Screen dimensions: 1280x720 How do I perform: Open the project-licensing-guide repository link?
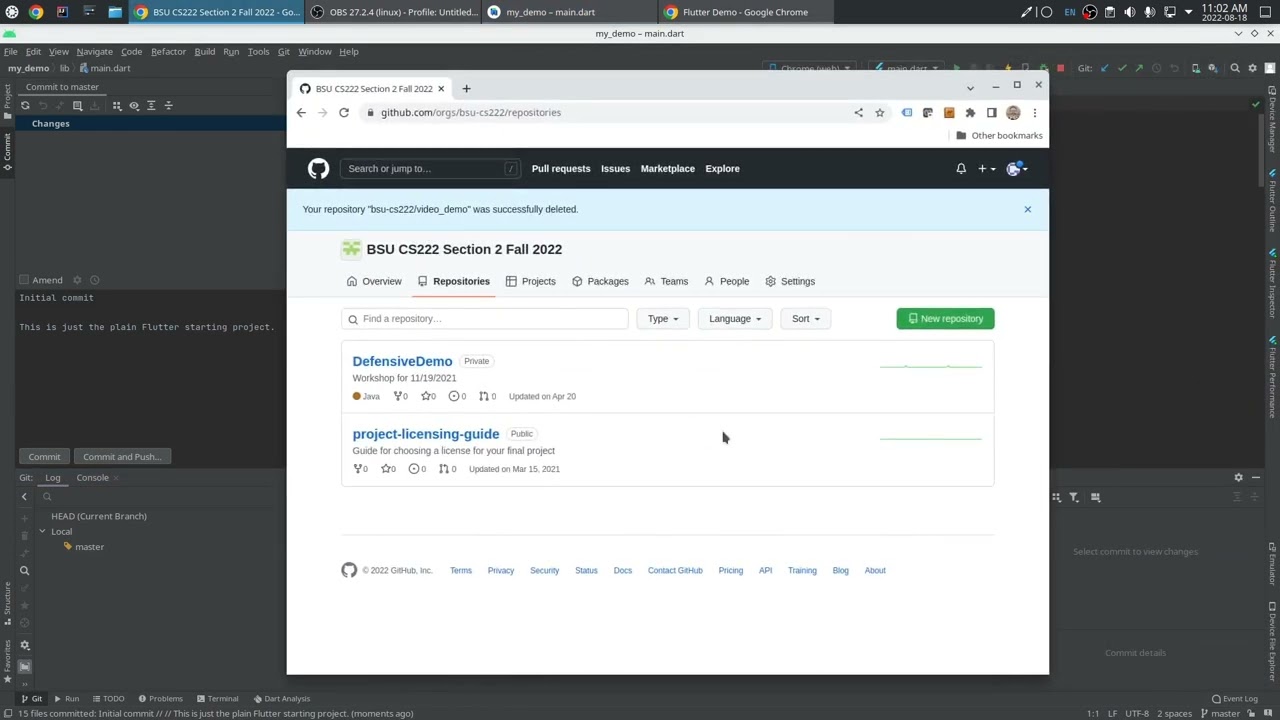[425, 434]
